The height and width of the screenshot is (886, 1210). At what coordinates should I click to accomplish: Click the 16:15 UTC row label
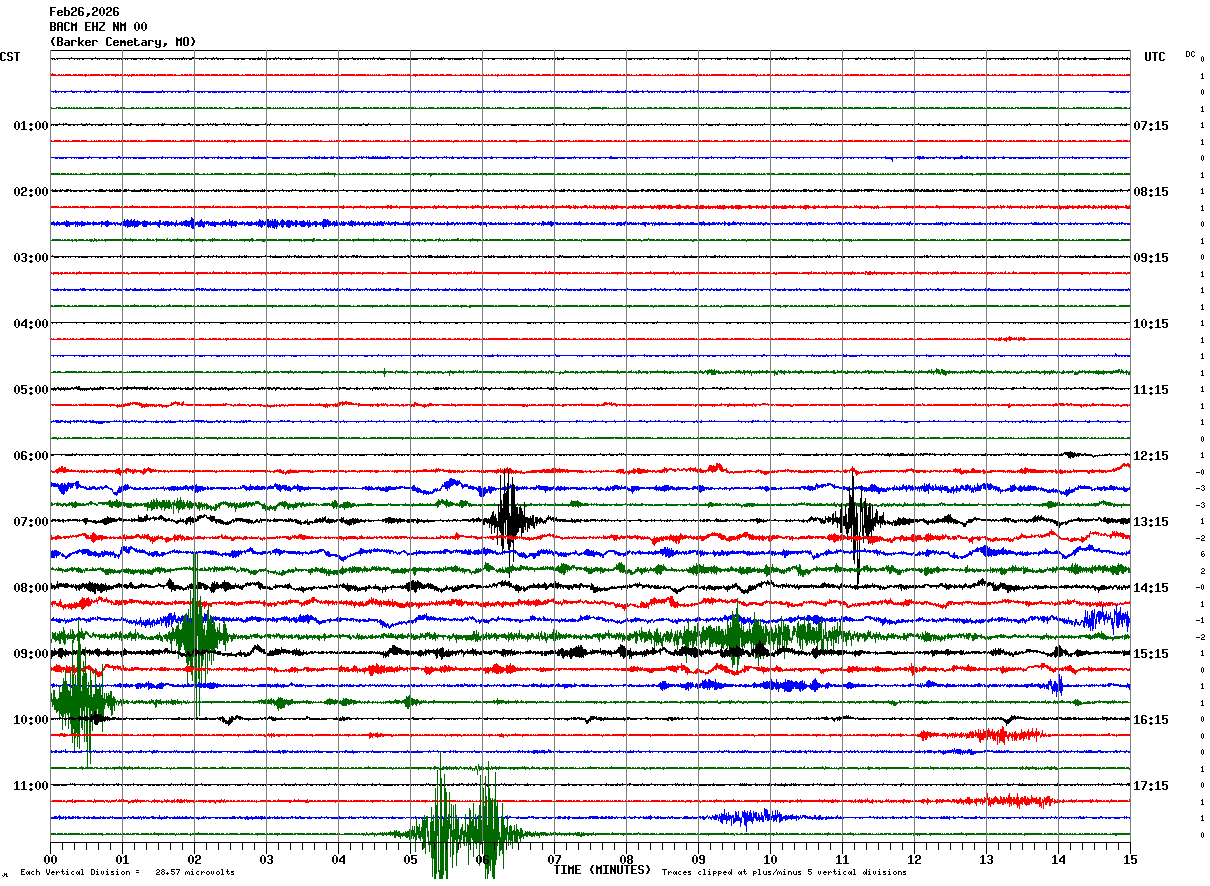click(x=1151, y=720)
